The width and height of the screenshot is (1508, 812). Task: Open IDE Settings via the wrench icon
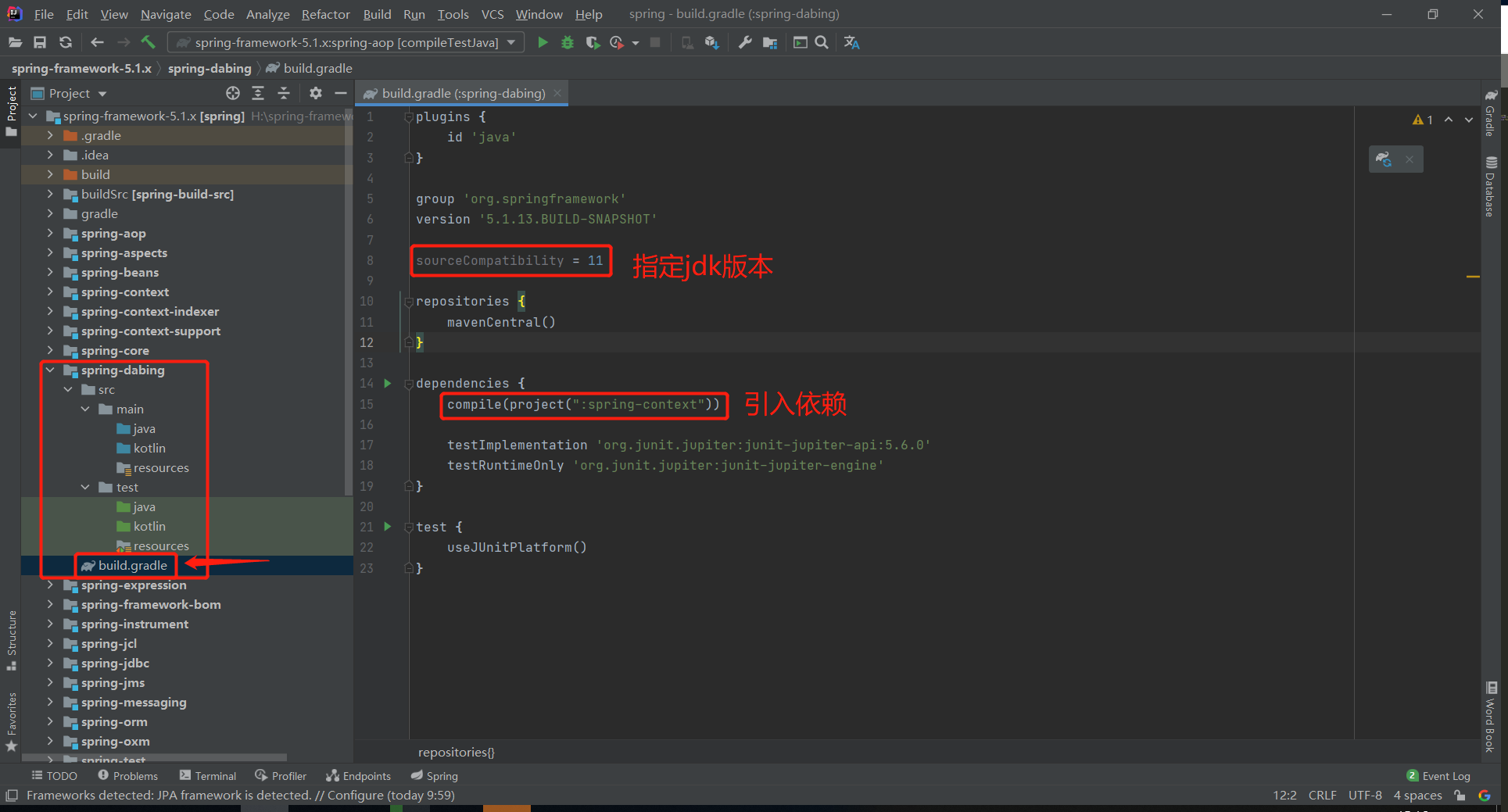coord(743,42)
